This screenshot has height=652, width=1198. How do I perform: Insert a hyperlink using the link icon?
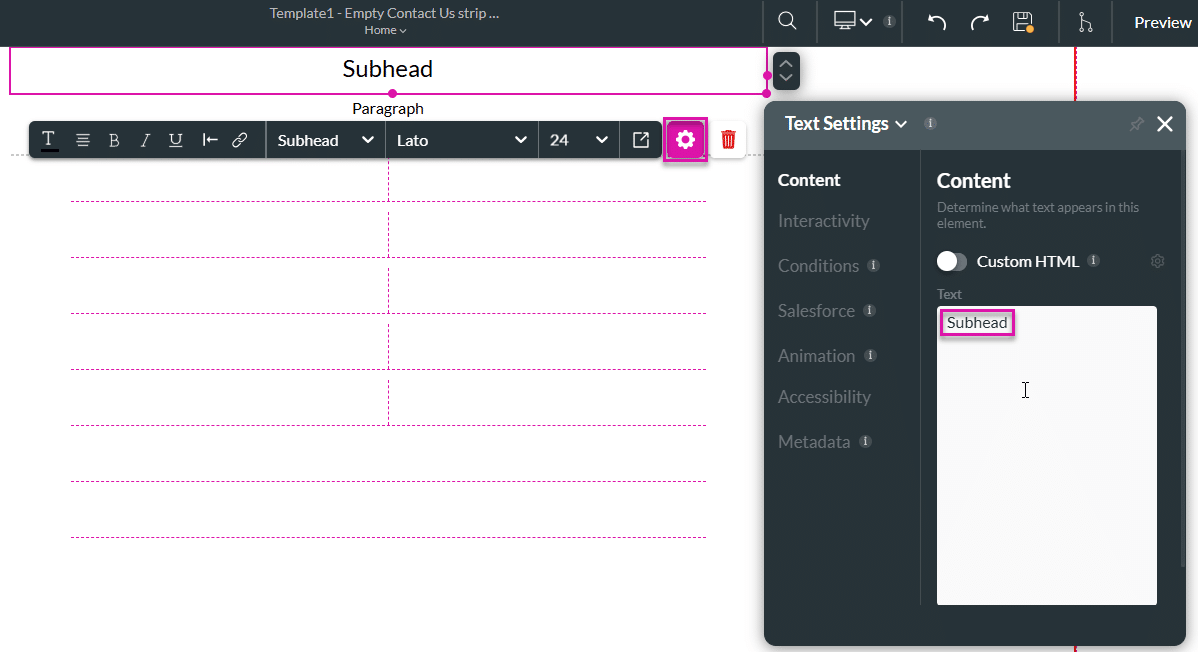[x=239, y=139]
